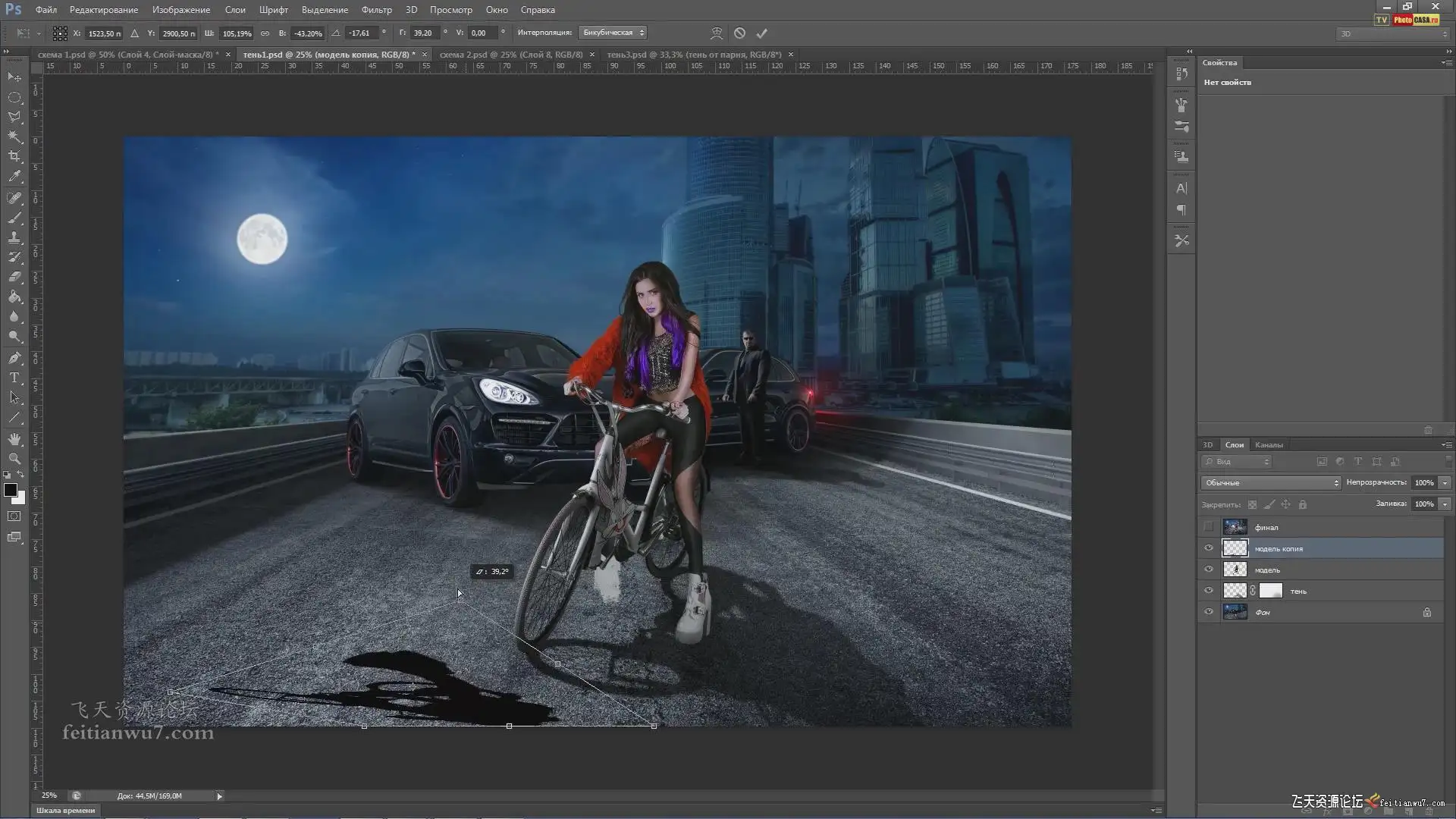Select the Horizontal Type tool
Image resolution: width=1456 pixels, height=819 pixels.
pos(14,378)
